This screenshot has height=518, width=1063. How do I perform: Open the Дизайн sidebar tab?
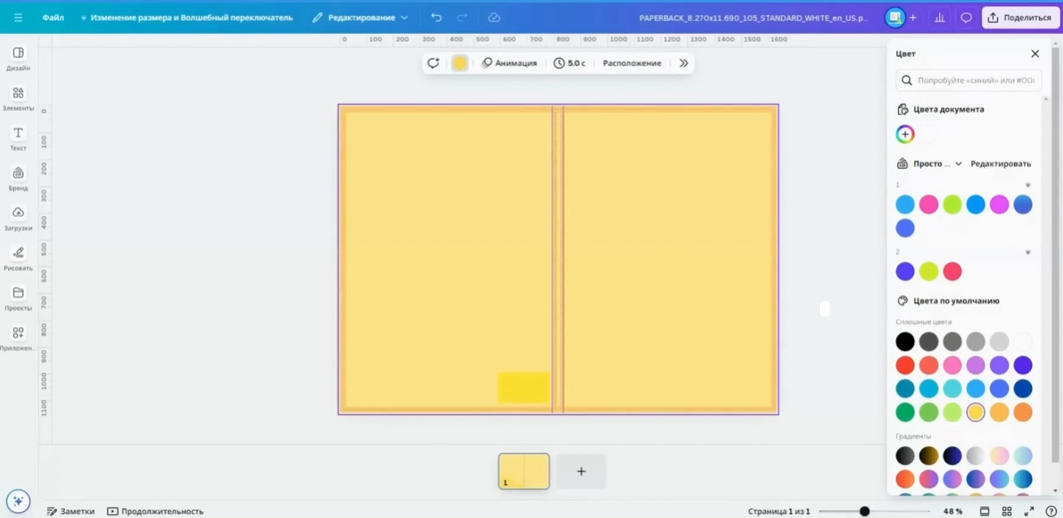pos(18,58)
